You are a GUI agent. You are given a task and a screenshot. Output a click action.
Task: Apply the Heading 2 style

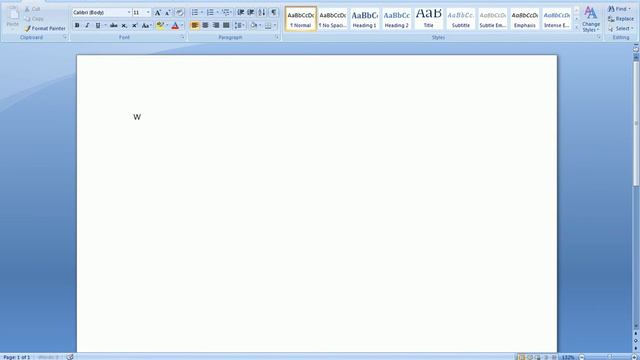click(x=396, y=19)
